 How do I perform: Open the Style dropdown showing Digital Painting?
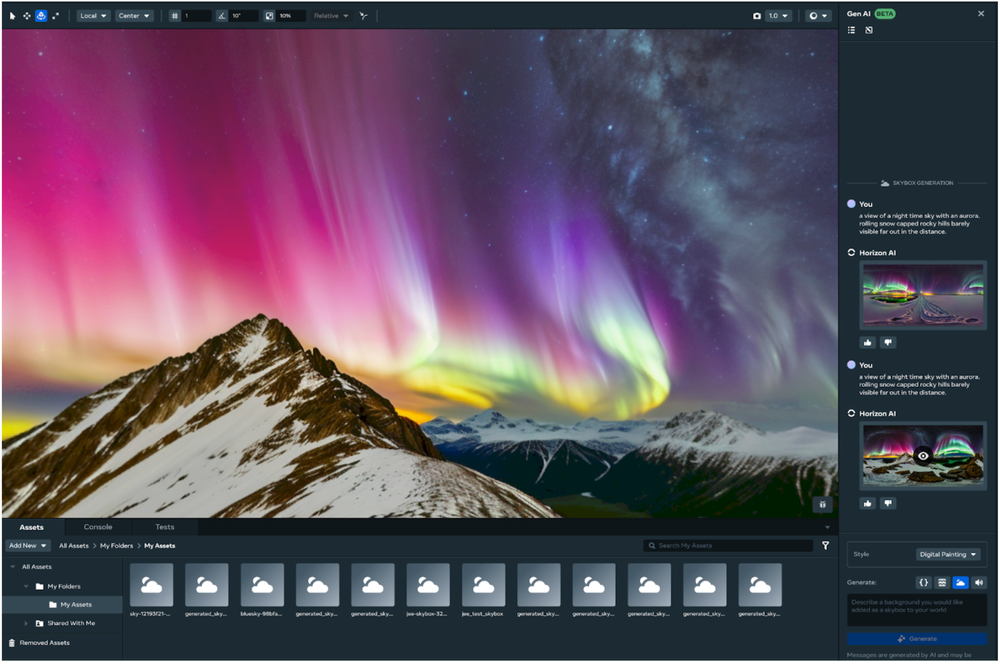coord(948,554)
